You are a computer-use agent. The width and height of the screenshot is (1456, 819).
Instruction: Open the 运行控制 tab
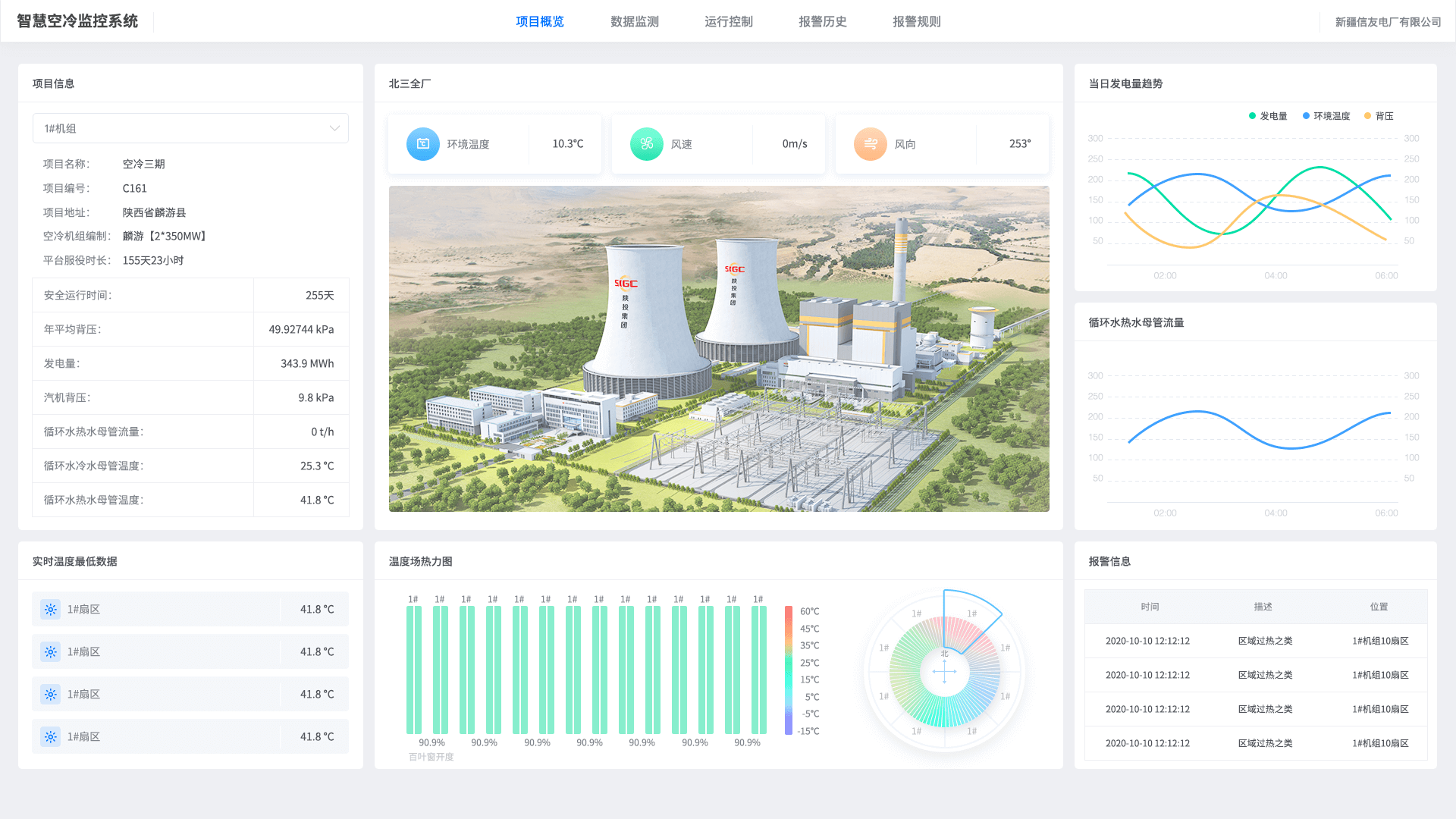(729, 21)
